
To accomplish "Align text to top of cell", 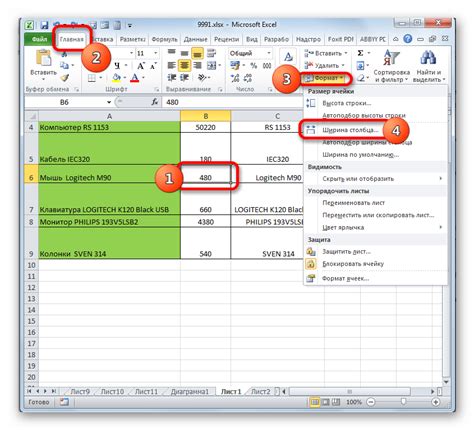I will pyautogui.click(x=172, y=53).
